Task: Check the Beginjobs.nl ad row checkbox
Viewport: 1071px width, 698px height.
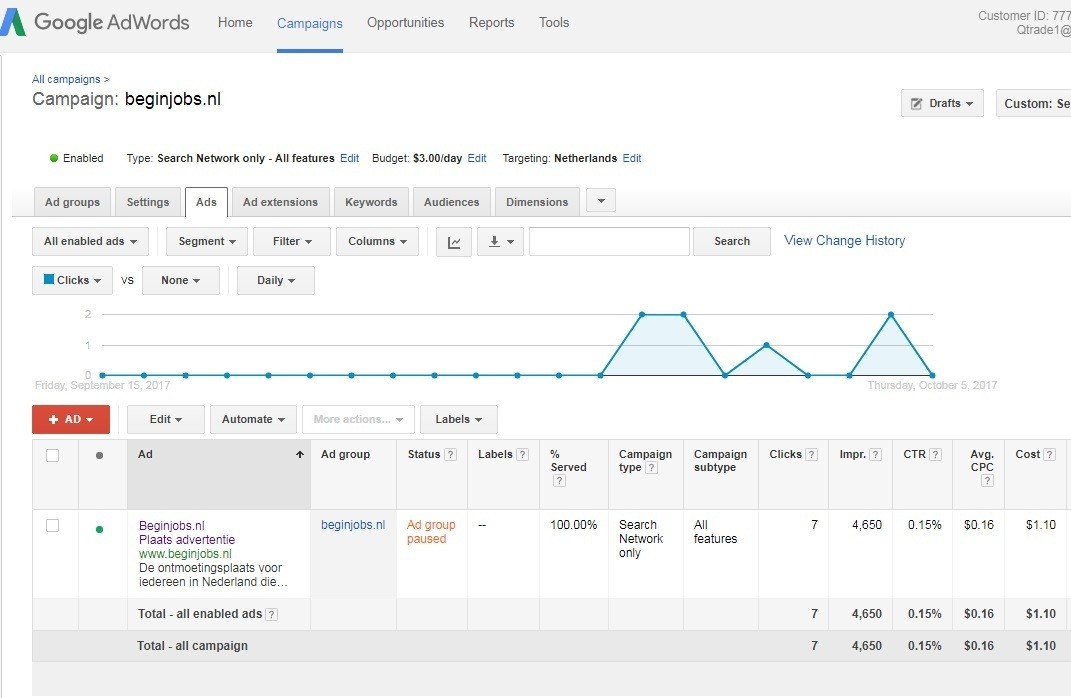Action: pos(53,526)
